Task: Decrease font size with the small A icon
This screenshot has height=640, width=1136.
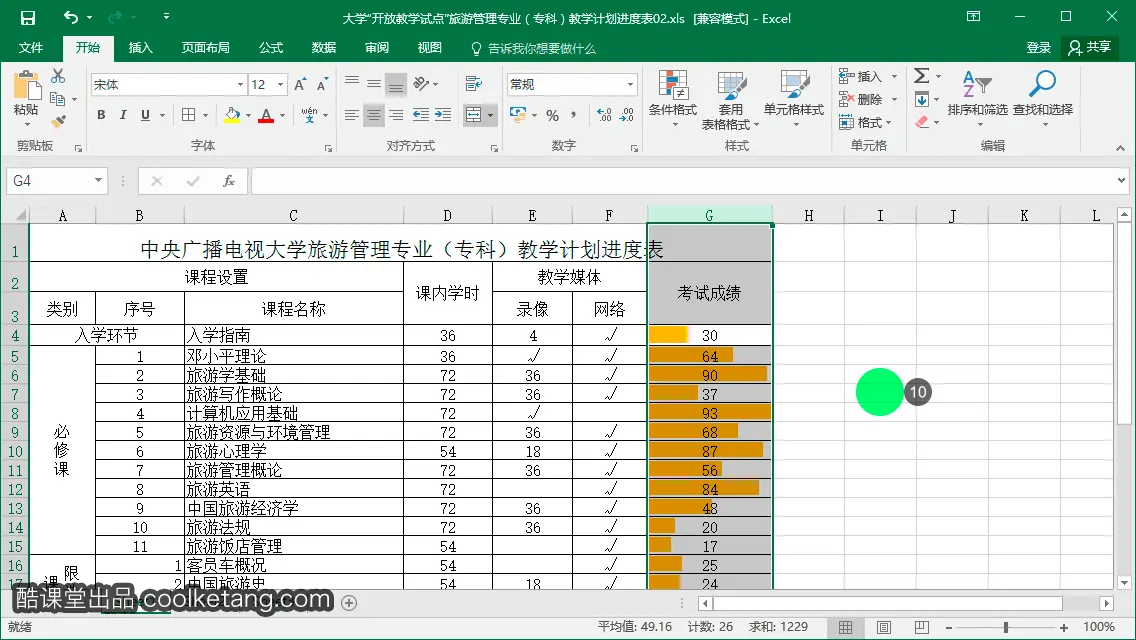Action: (x=322, y=85)
